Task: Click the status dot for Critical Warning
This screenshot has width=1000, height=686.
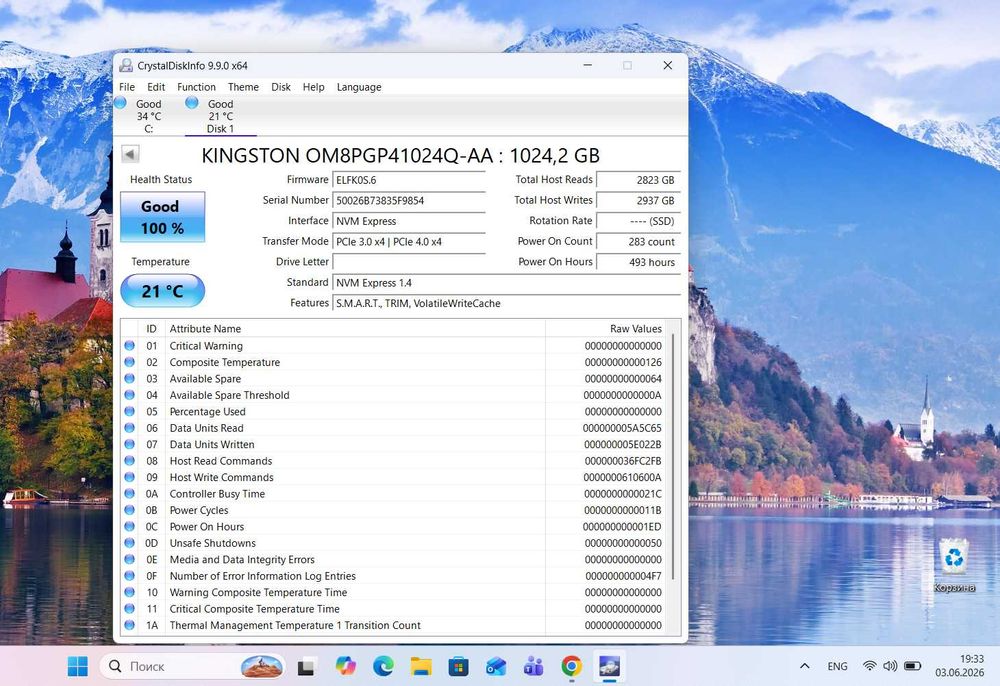Action: coord(129,346)
